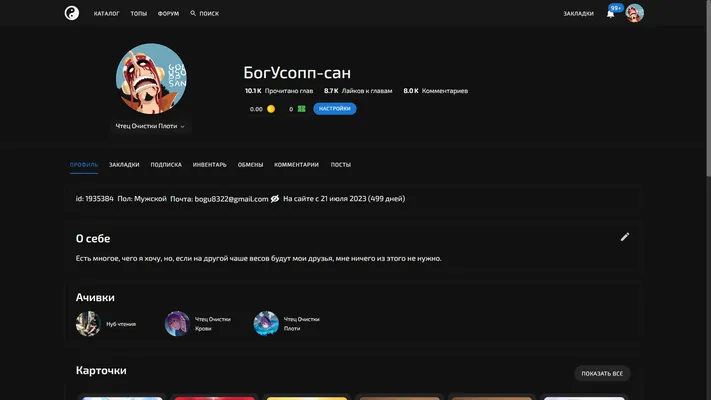Click the НАСТРОЙКИ button
711x400 pixels.
click(x=335, y=109)
